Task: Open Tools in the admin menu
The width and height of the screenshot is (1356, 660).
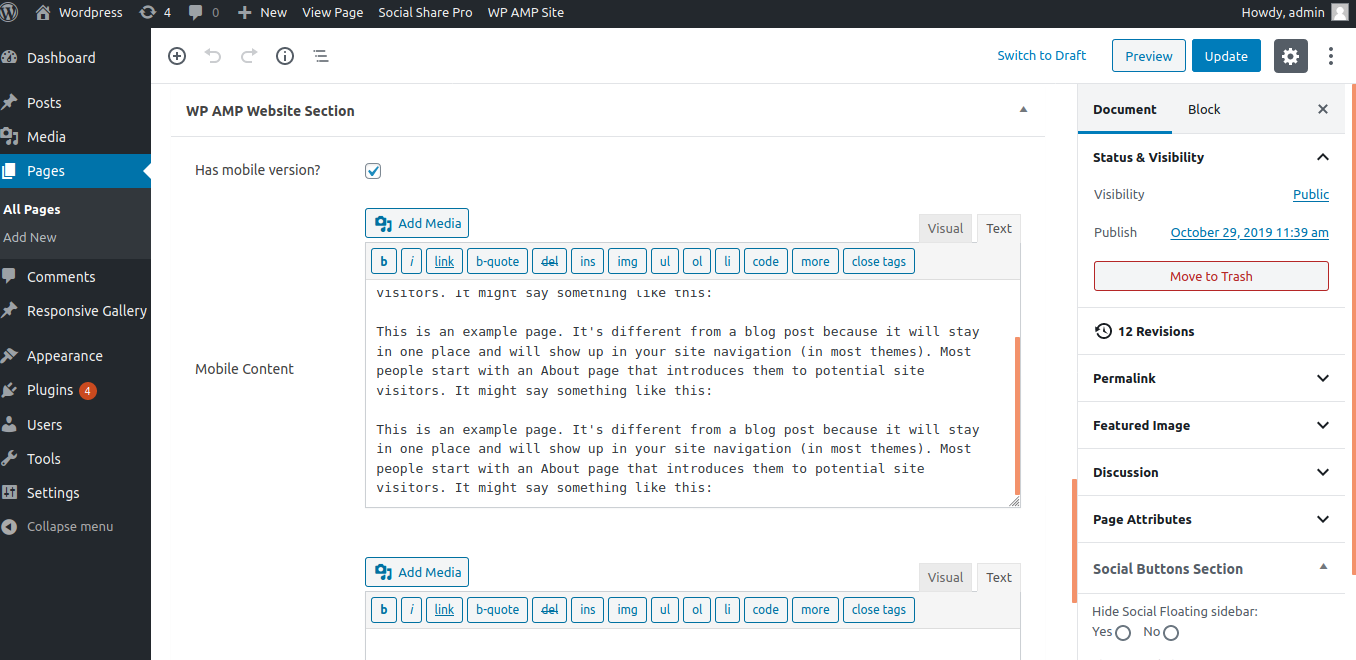Action: pyautogui.click(x=75, y=459)
